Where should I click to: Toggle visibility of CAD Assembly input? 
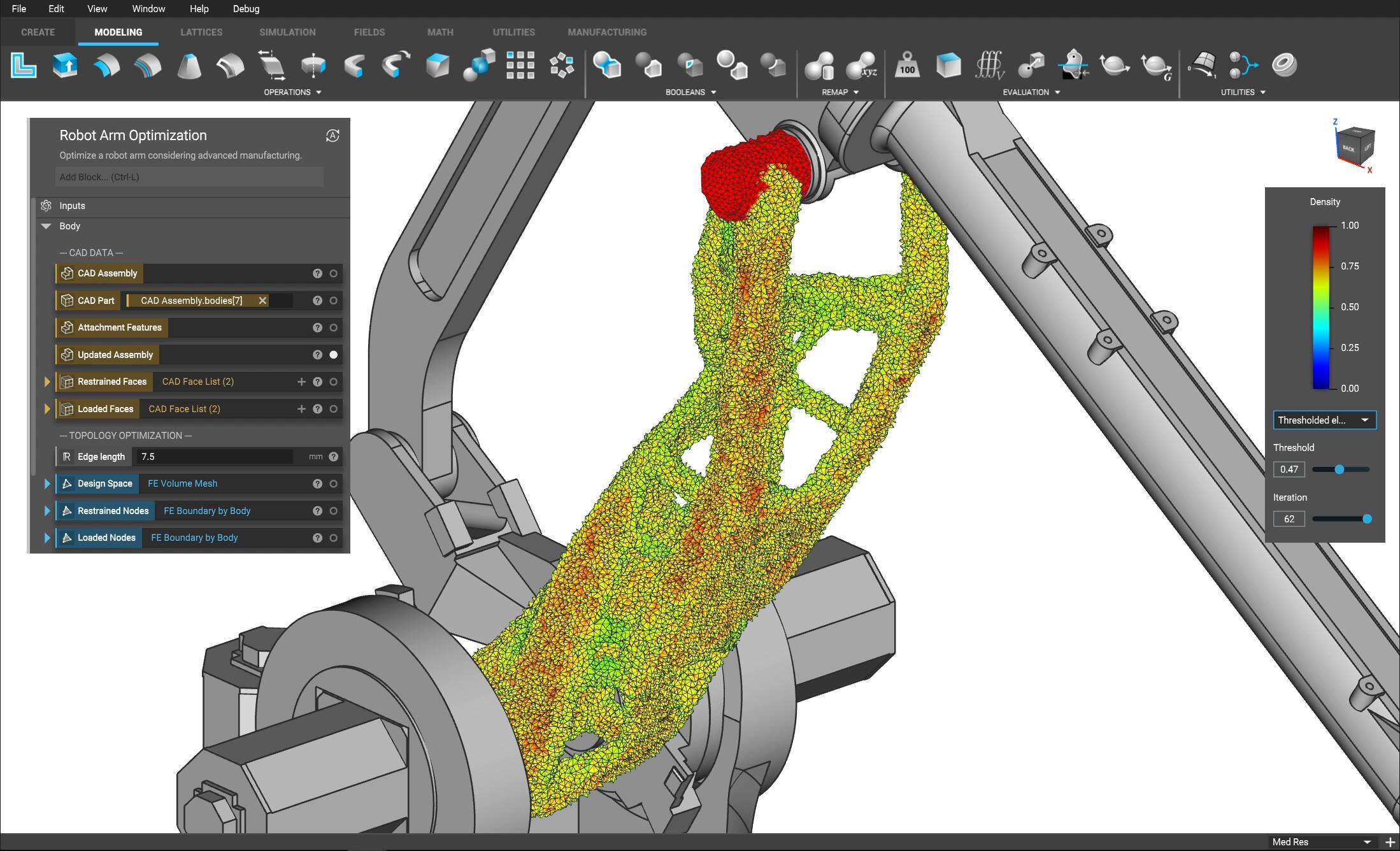point(336,273)
